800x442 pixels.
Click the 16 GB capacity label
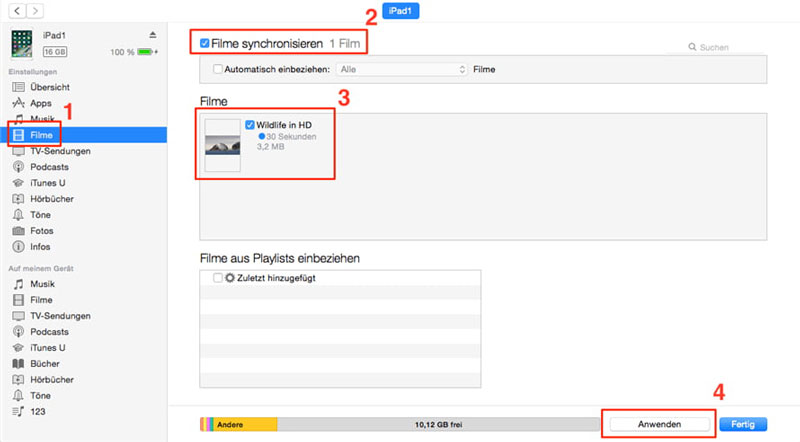tap(55, 52)
